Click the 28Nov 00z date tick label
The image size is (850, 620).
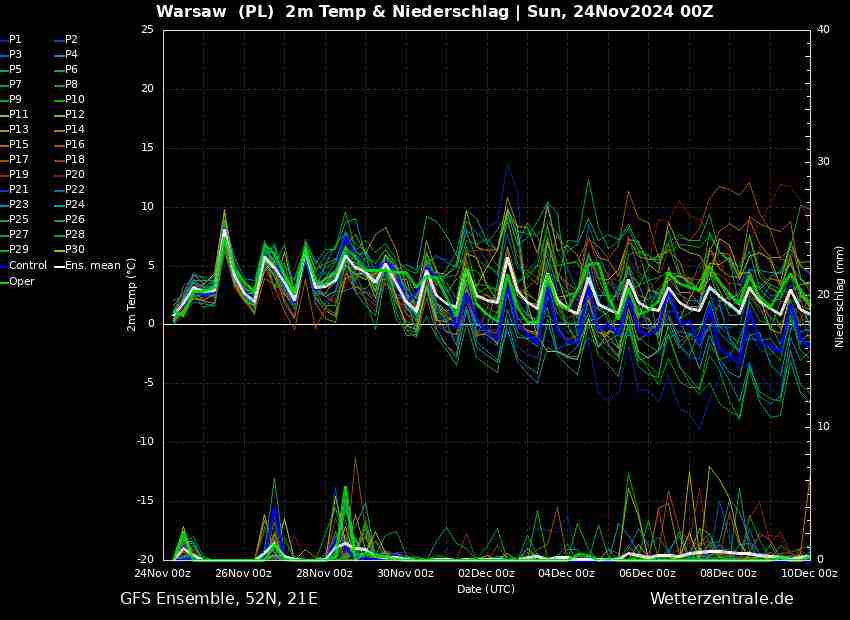(325, 573)
